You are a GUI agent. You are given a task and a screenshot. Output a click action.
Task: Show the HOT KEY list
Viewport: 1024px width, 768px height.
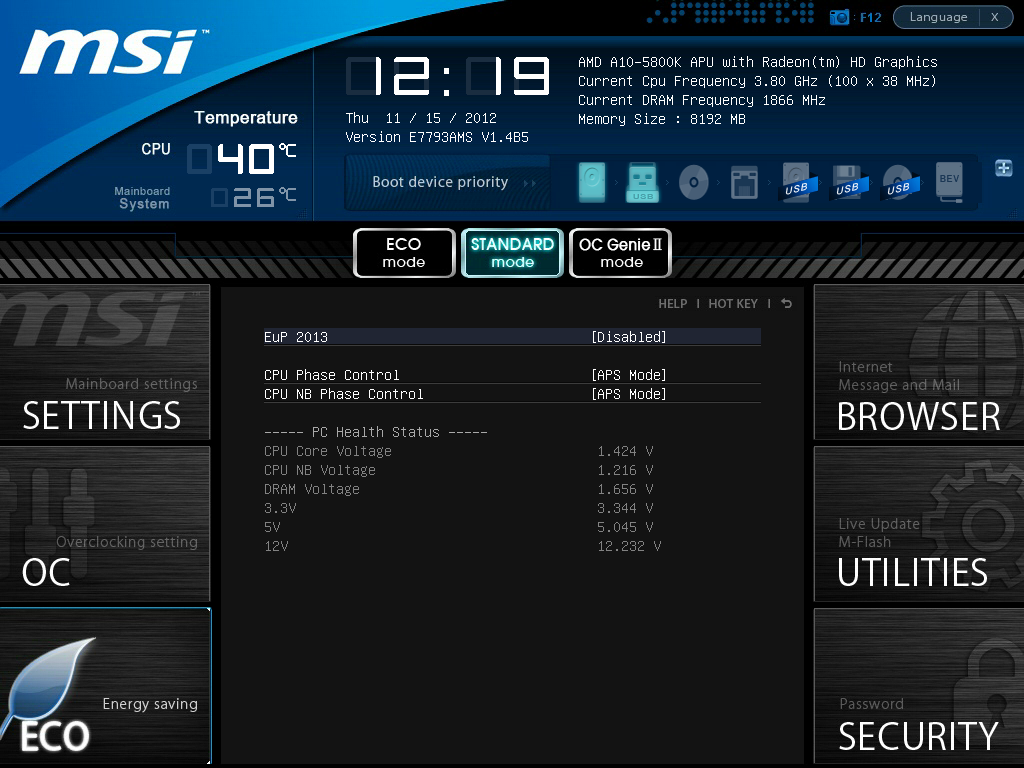[x=733, y=304]
